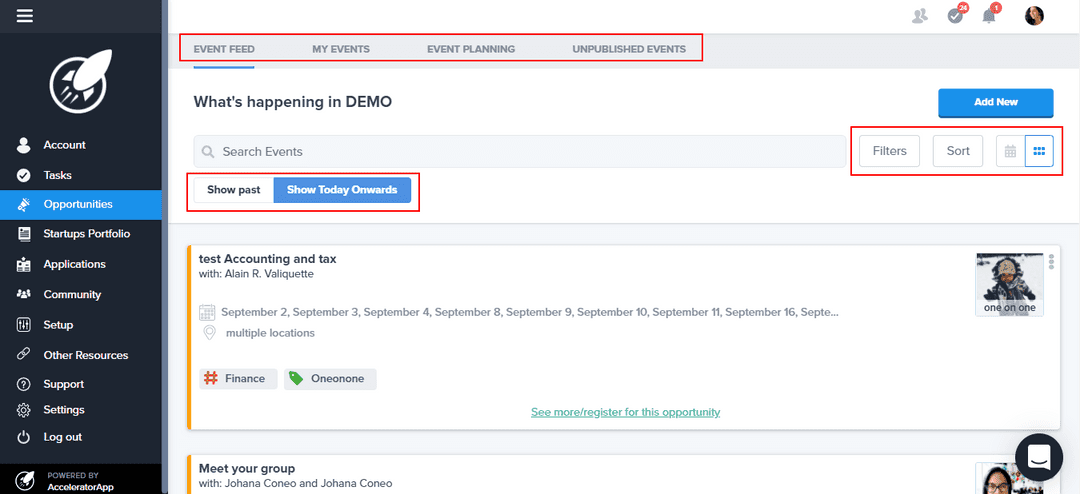Image resolution: width=1080 pixels, height=494 pixels.
Task: Switch to My Events tab
Action: tap(341, 49)
